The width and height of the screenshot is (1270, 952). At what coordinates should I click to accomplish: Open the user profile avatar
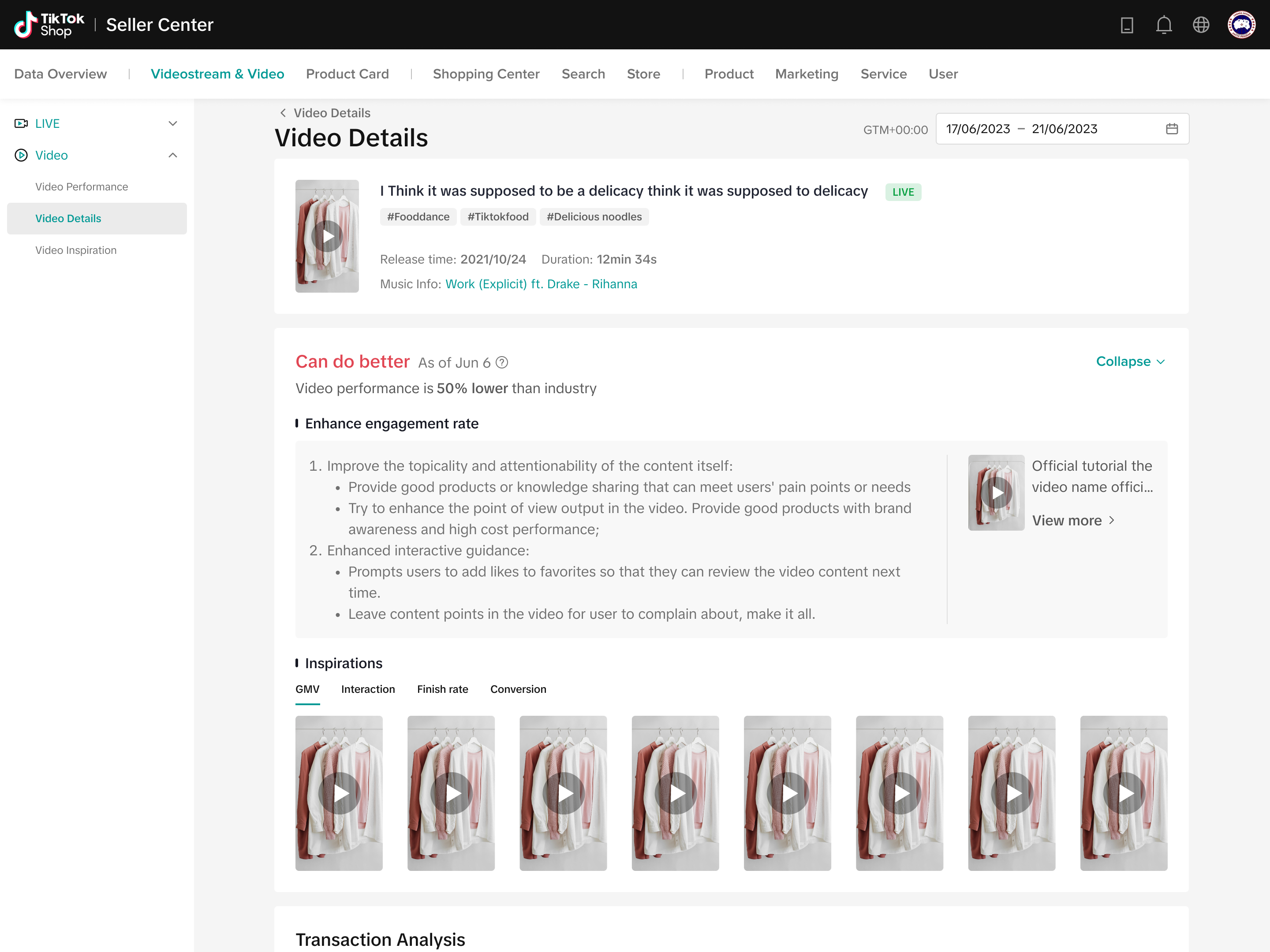(x=1241, y=25)
